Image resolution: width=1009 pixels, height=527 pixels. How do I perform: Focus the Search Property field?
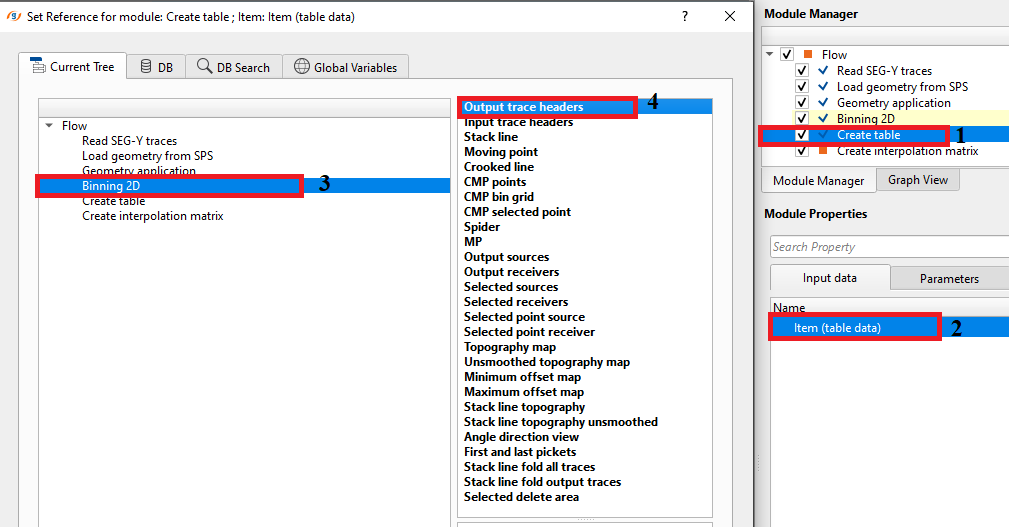(x=889, y=247)
